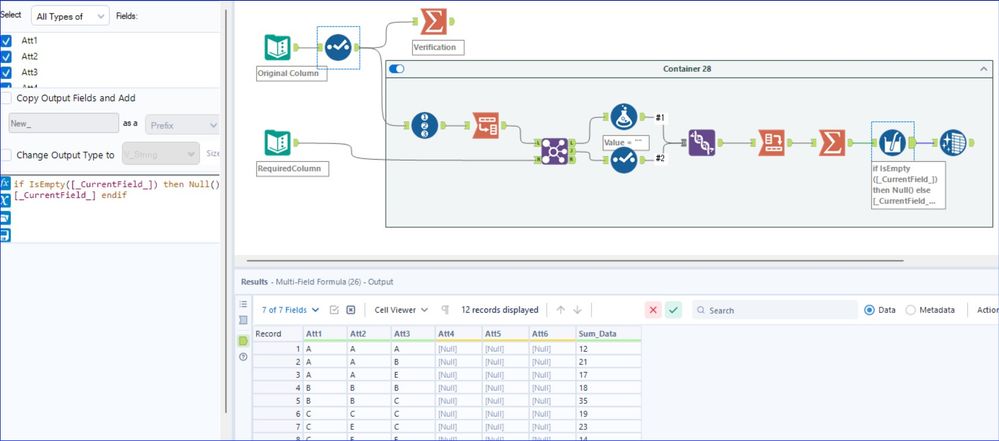
Task: Click the X variables icon in expression editor
Action: [x=5, y=201]
